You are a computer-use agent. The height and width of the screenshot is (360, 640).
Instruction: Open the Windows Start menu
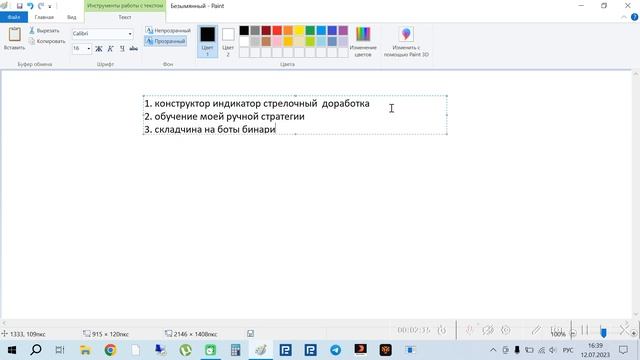[x=11, y=350]
